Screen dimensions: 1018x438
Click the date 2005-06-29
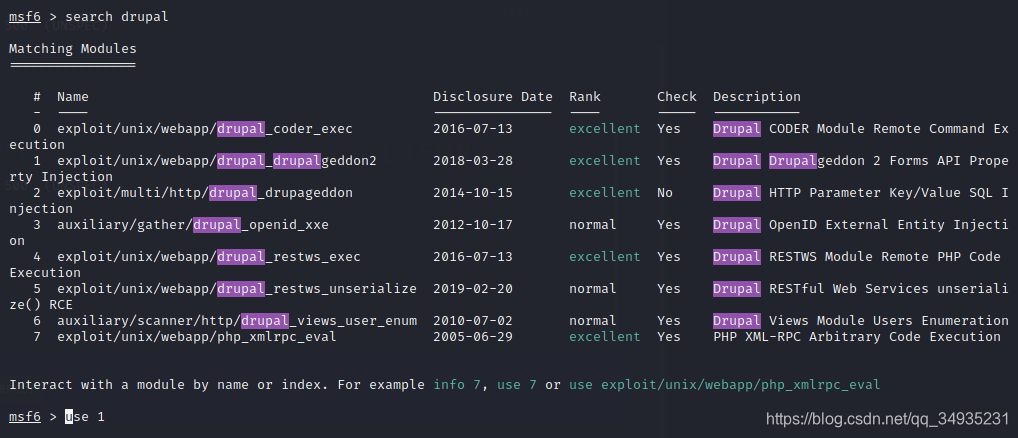click(x=473, y=337)
